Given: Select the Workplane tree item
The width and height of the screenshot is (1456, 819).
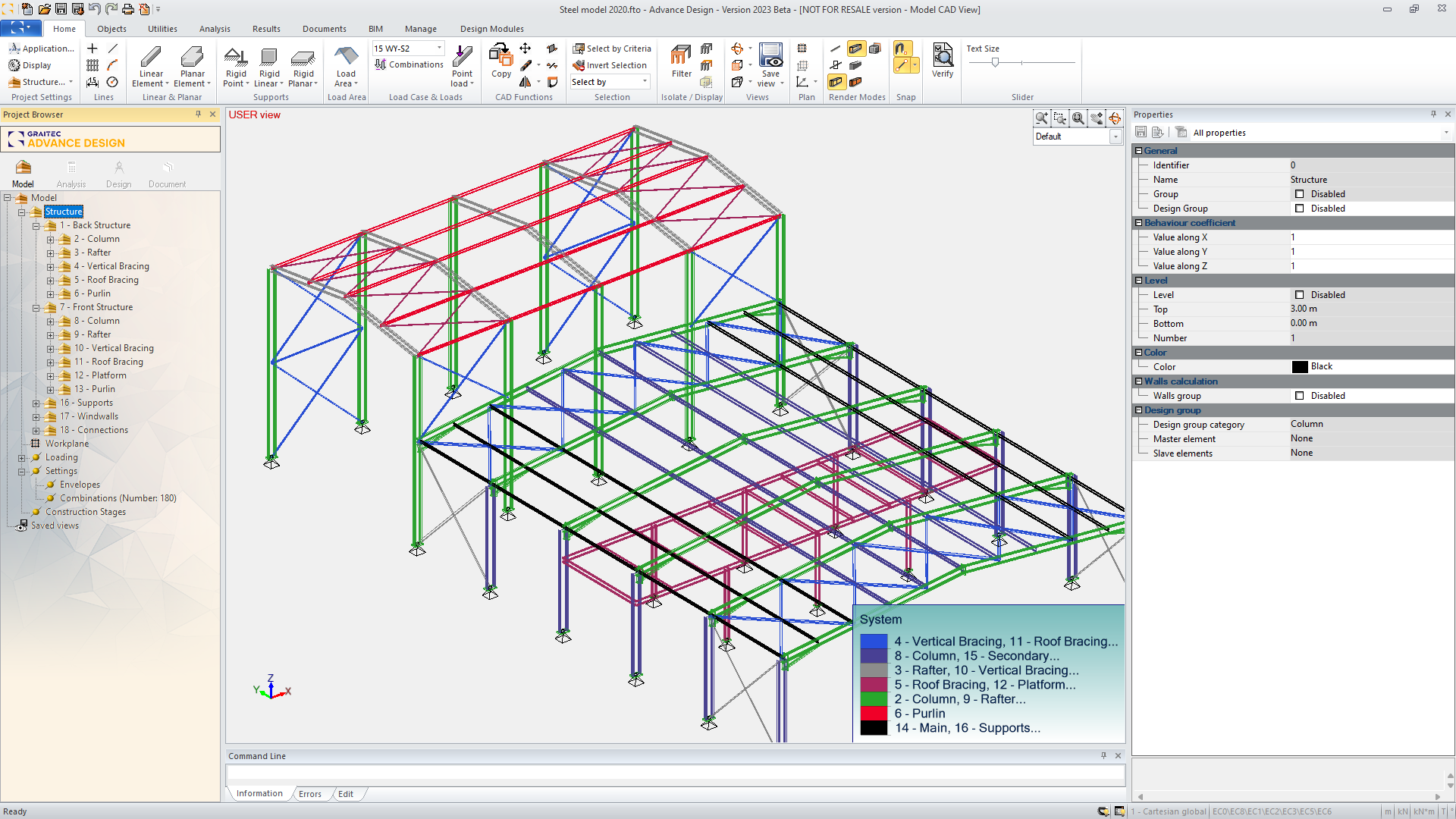Looking at the screenshot, I should (67, 444).
